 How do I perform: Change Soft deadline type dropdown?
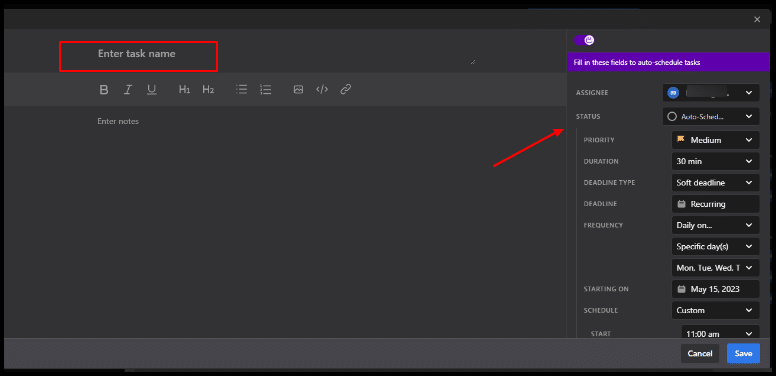[x=715, y=183]
